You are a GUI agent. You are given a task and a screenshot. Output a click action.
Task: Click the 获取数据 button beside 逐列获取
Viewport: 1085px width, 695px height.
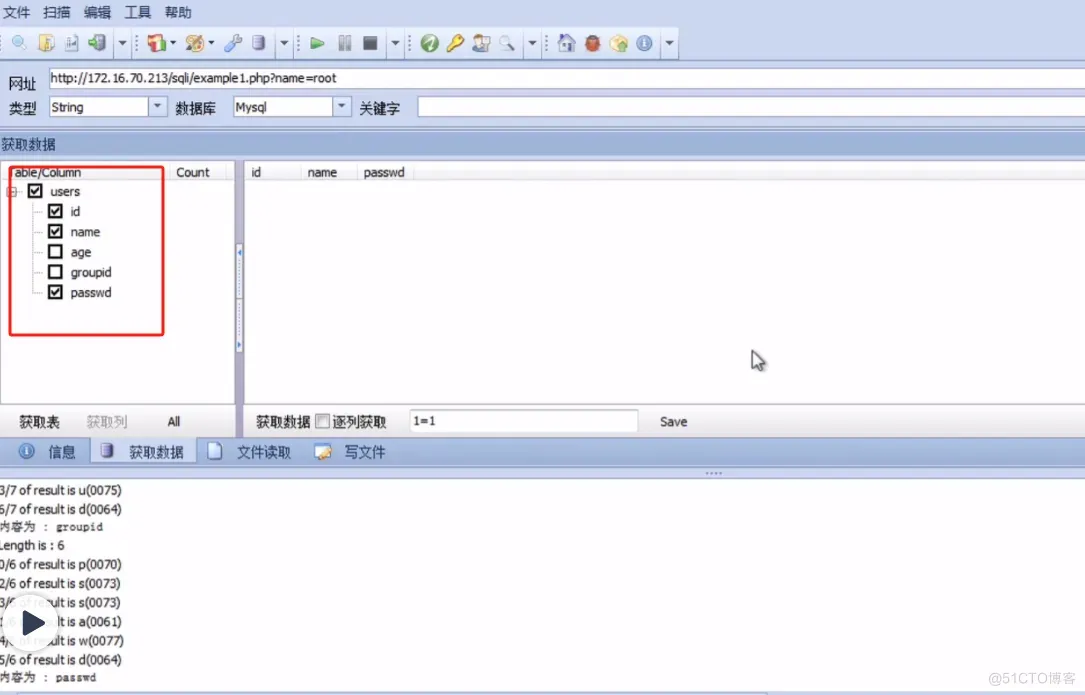pyautogui.click(x=282, y=422)
